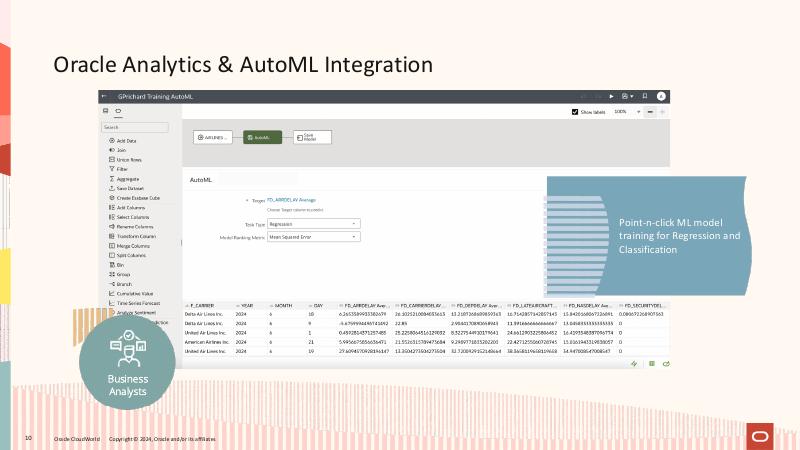Toggle the Show labels checkbox

(x=575, y=112)
